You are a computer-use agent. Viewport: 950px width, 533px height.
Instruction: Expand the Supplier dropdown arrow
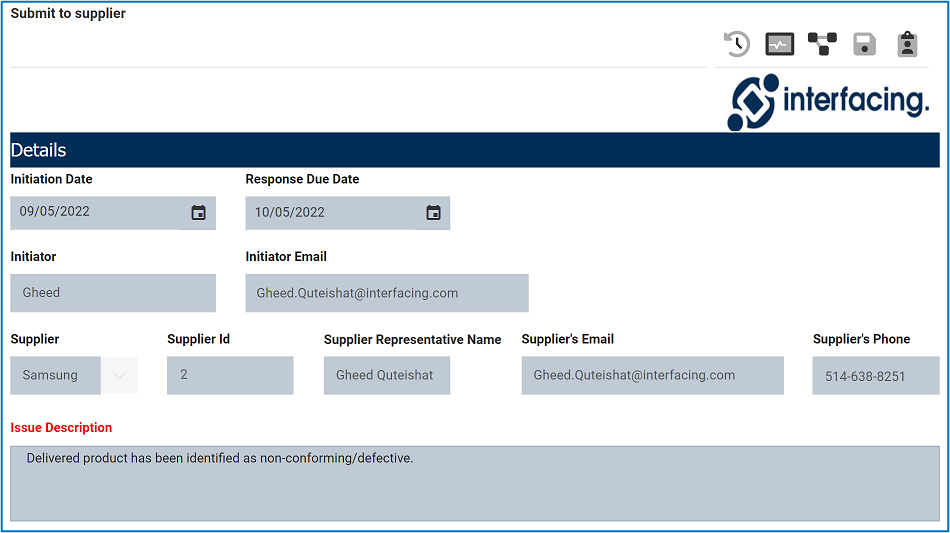click(x=119, y=375)
